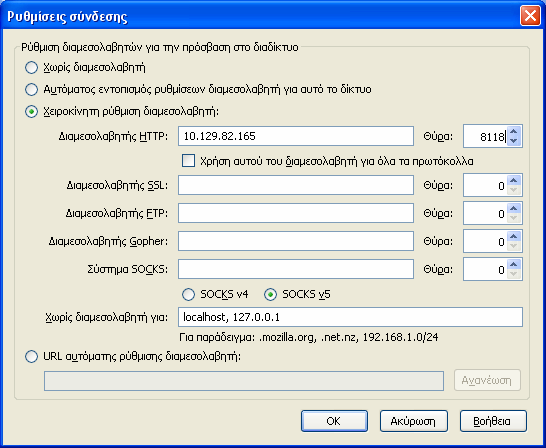Viewport: 546px width, 448px height.
Task: Select 'Χωρίς διαμεσολαβητή' radio option
Action: 31,68
